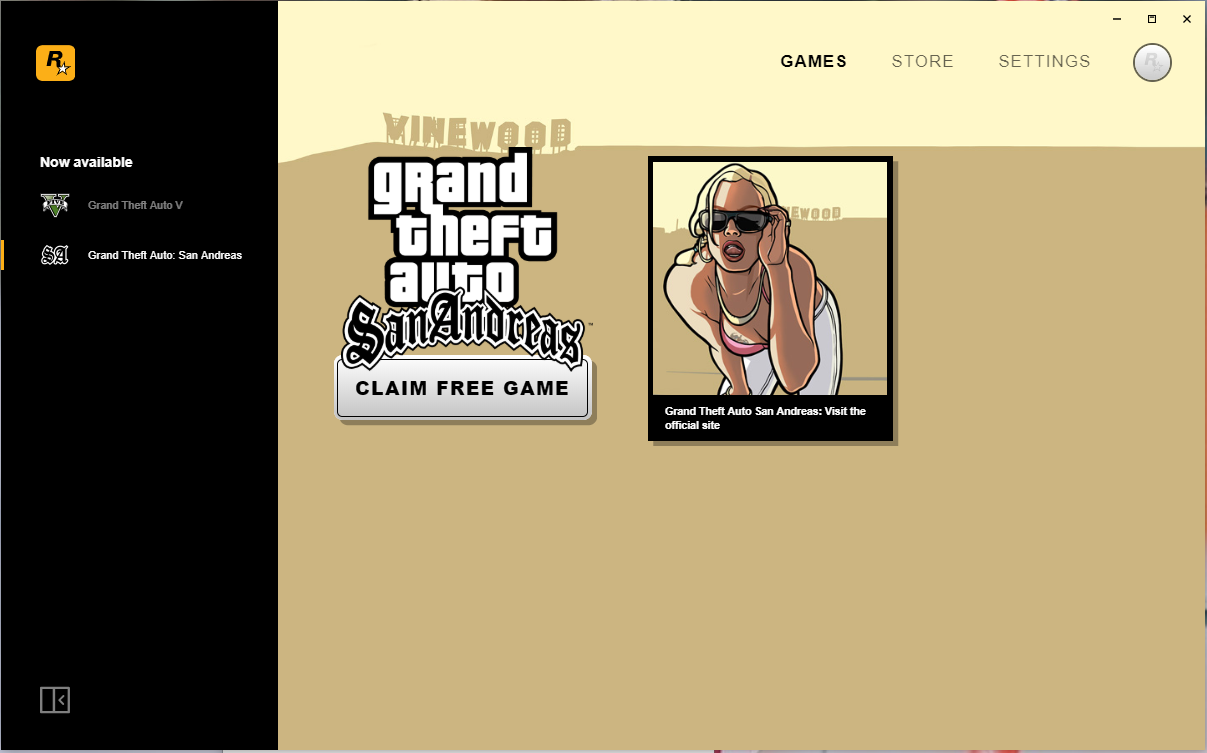1207x753 pixels.
Task: Close the Rockstar Games Launcher
Action: [1187, 19]
